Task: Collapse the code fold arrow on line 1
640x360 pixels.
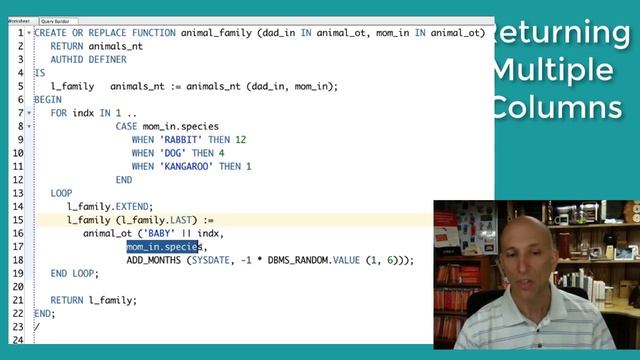Action: point(29,33)
